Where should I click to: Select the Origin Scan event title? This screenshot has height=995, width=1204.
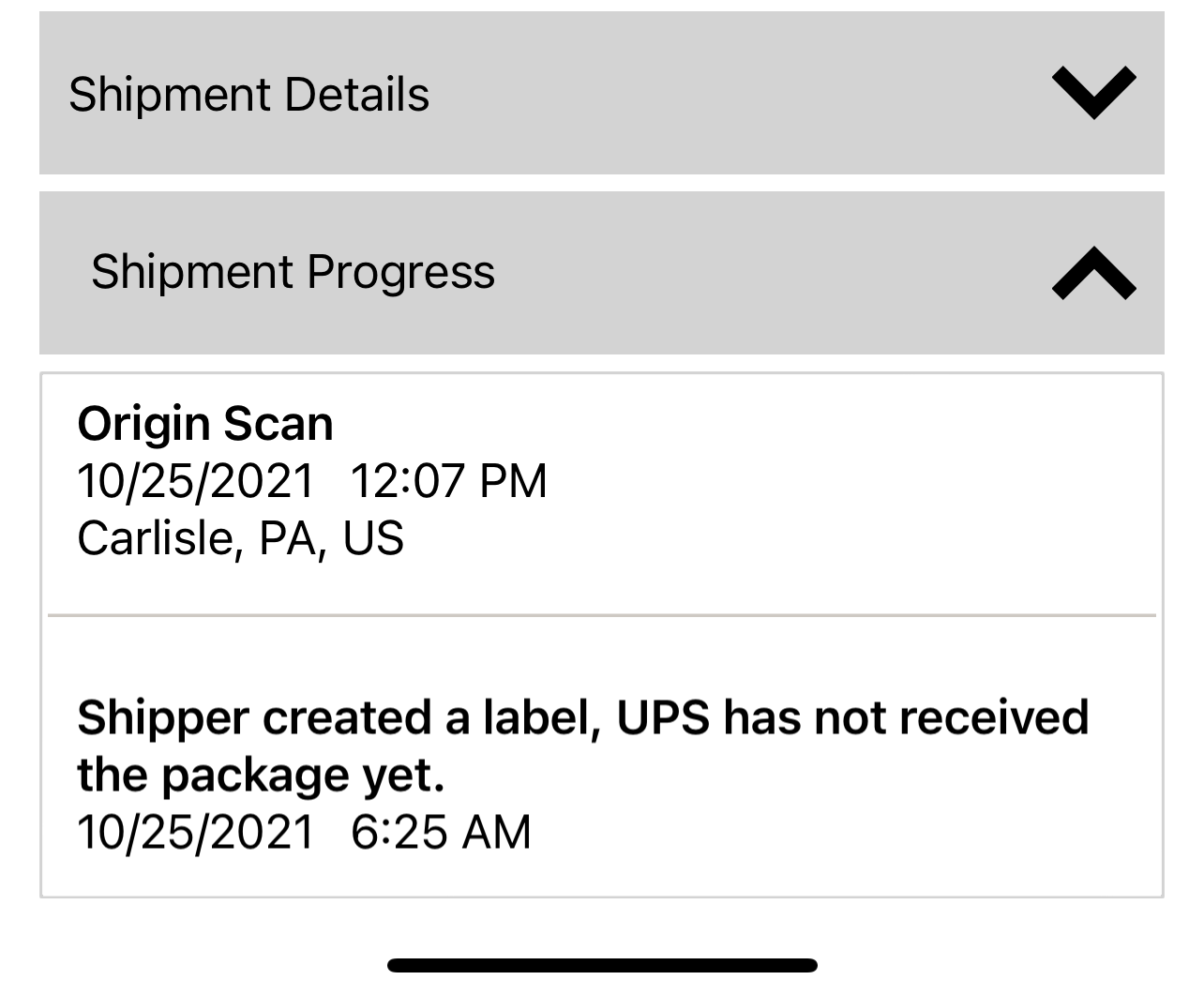coord(205,424)
